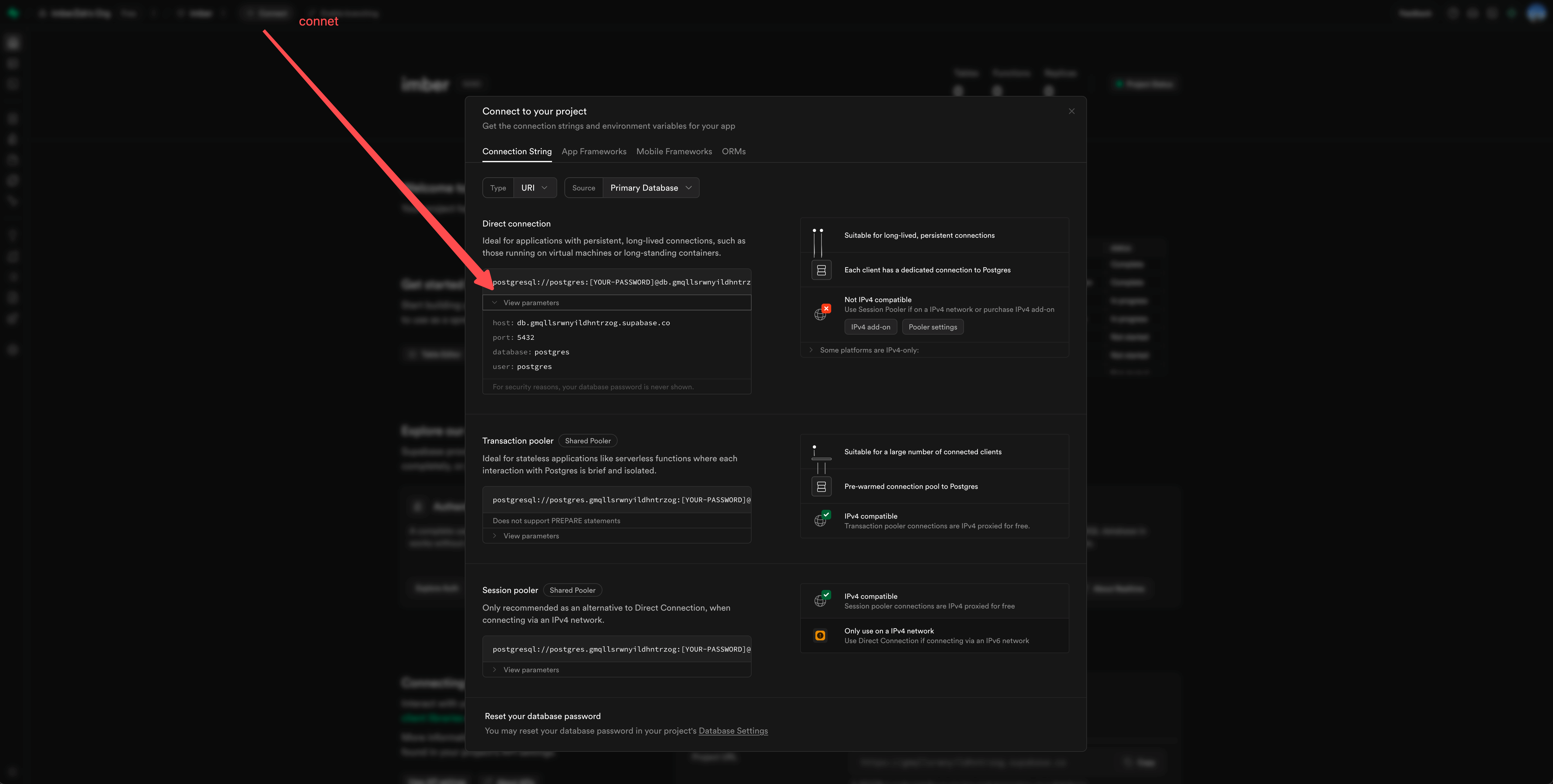Click the 'Only use on a IPv4 network' text
The height and width of the screenshot is (784, 1553).
889,631
